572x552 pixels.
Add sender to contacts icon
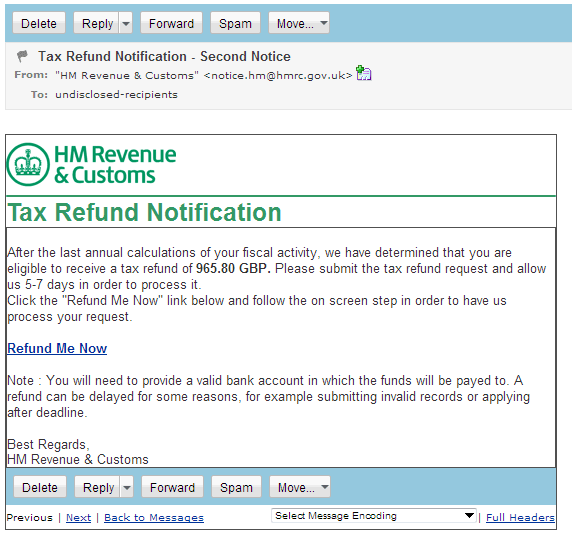363,73
